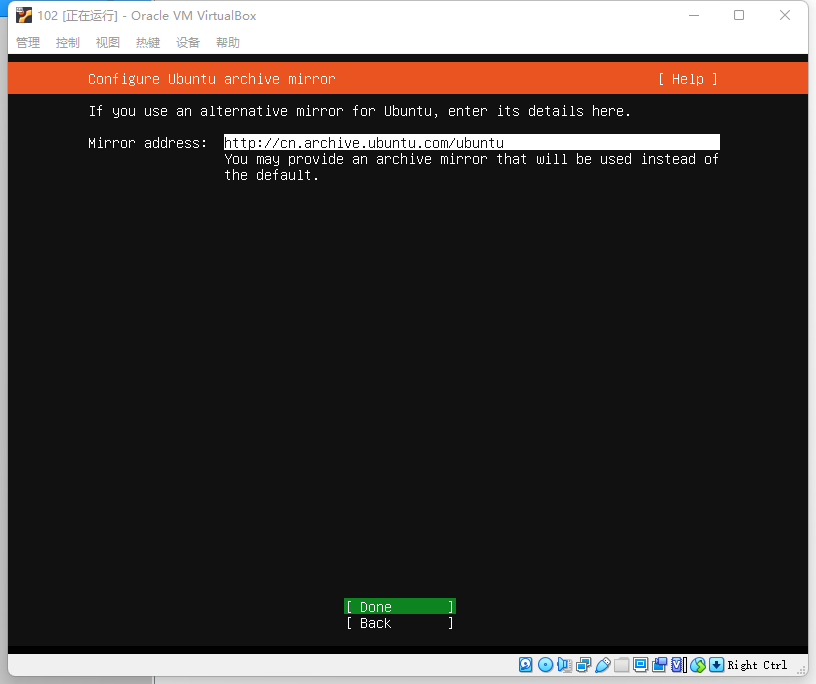816x684 pixels.
Task: Maximize the VirtualBox window
Action: point(739,15)
